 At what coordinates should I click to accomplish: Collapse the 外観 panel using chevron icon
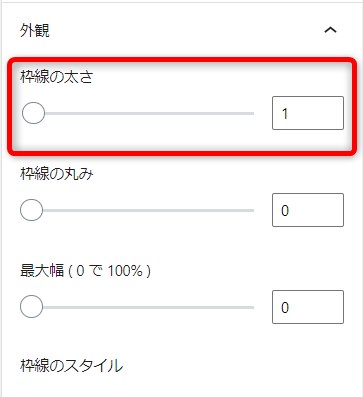click(330, 30)
